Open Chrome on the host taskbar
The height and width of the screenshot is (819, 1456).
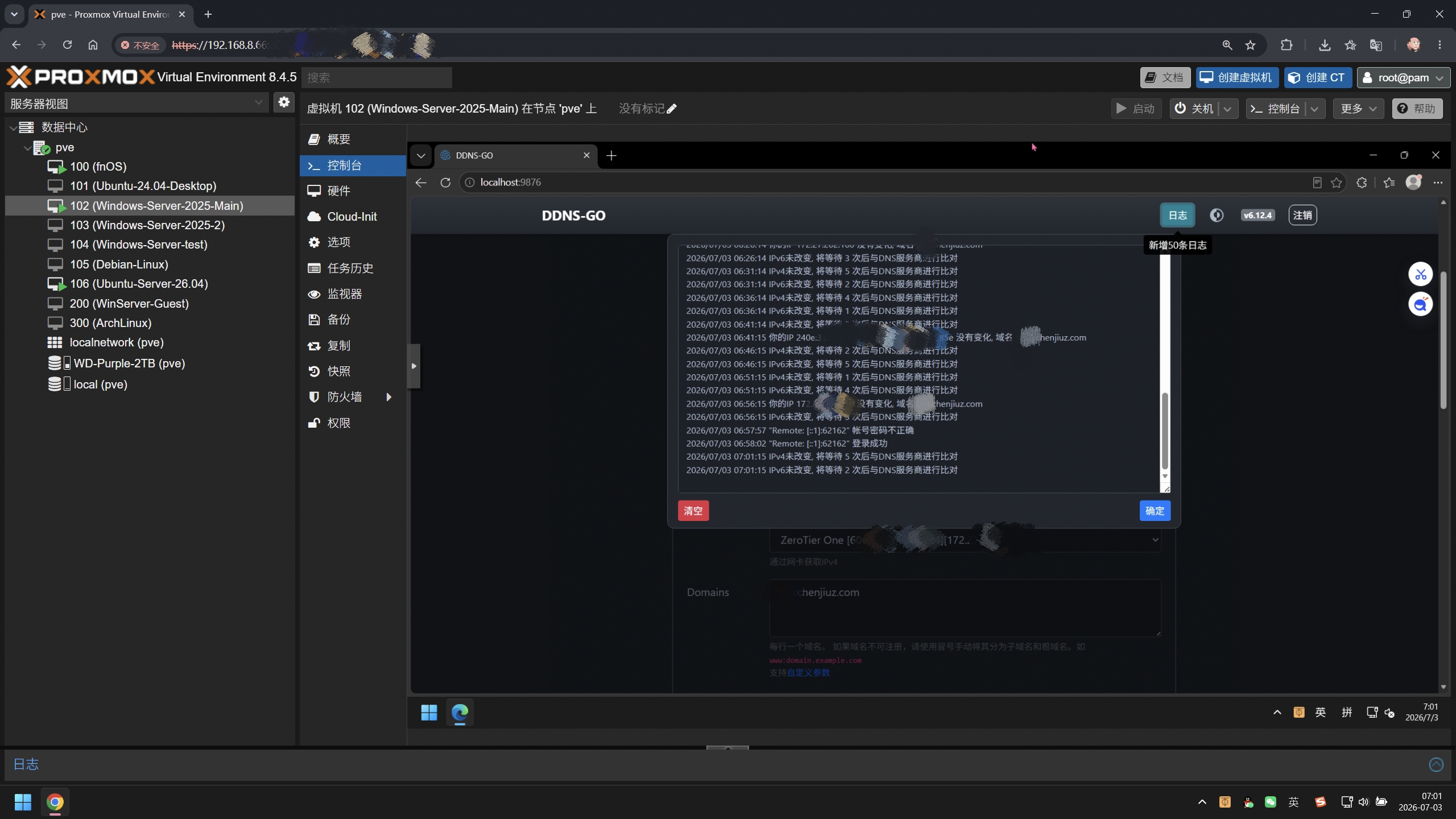(x=55, y=802)
